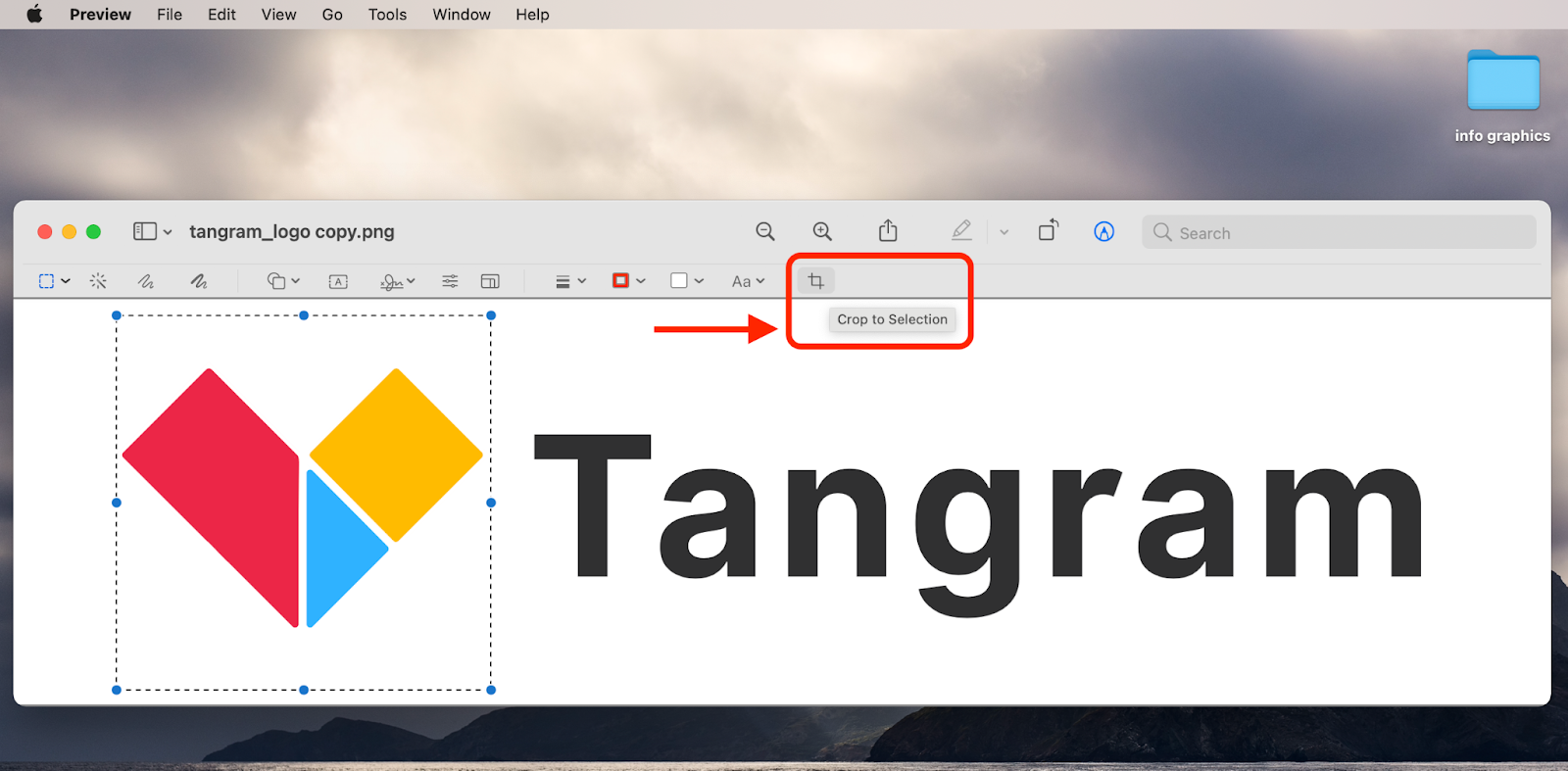Expand the highlight options chevron
This screenshot has height=771, width=1568.
pos(1004,232)
